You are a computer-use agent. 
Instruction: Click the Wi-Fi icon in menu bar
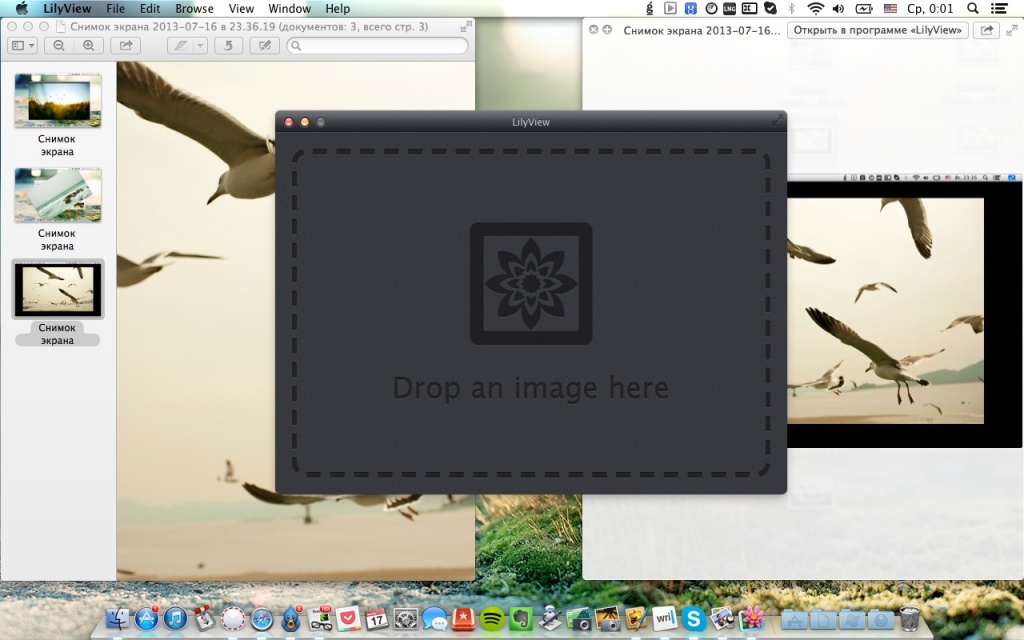point(816,9)
